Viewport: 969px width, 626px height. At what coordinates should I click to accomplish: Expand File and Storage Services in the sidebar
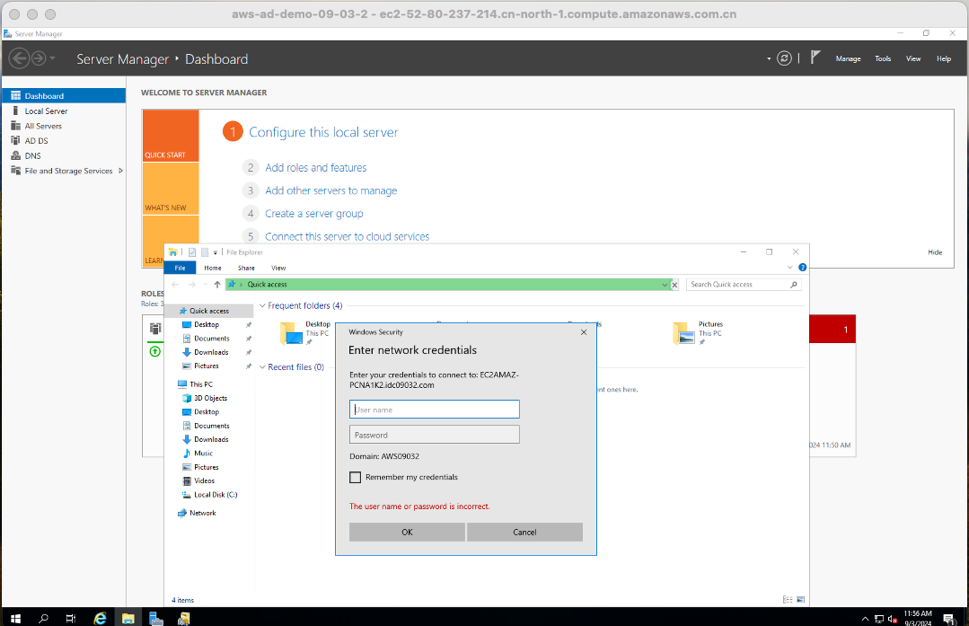pos(119,171)
